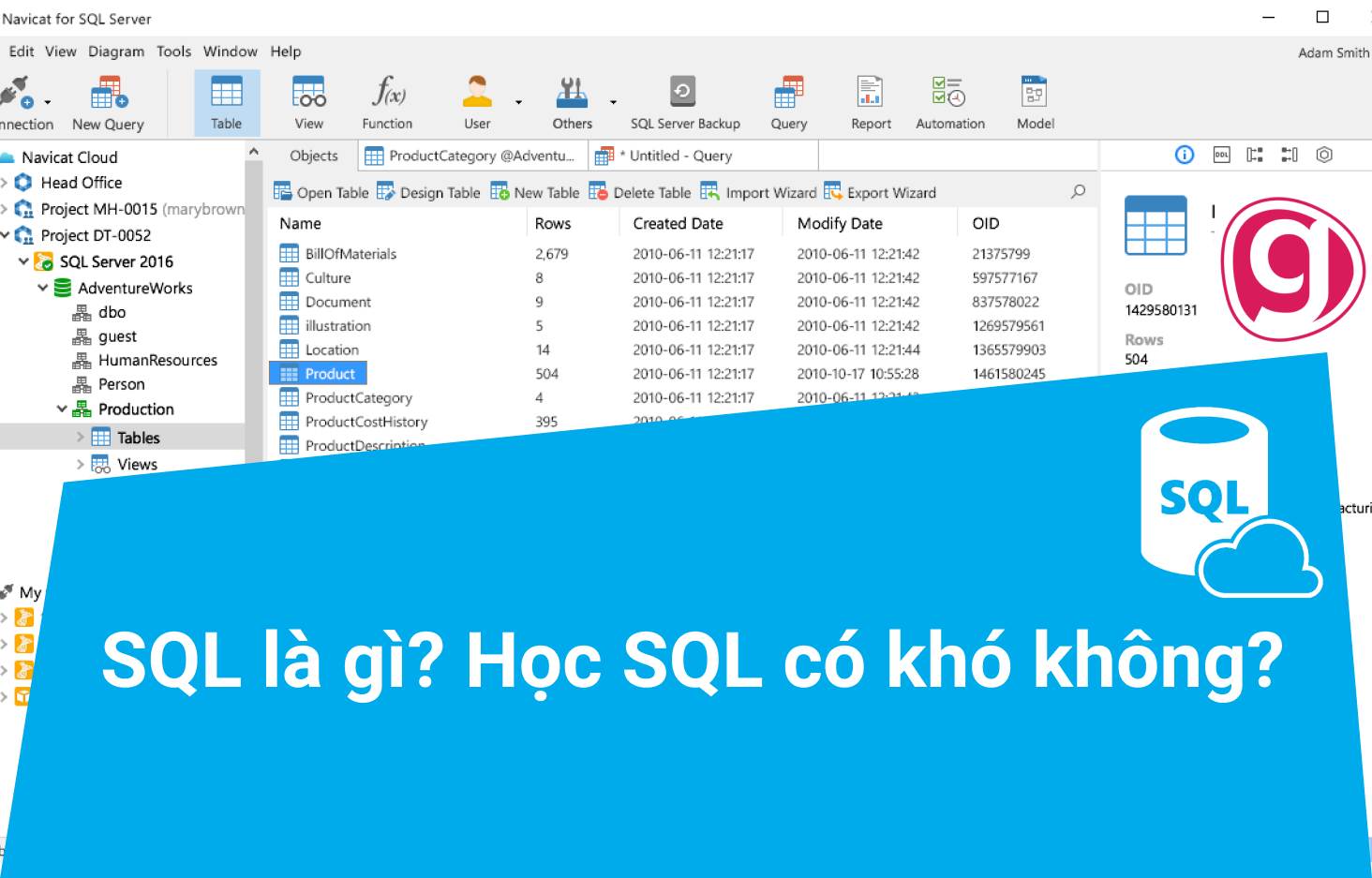Collapse the Production schema node

tap(61, 409)
